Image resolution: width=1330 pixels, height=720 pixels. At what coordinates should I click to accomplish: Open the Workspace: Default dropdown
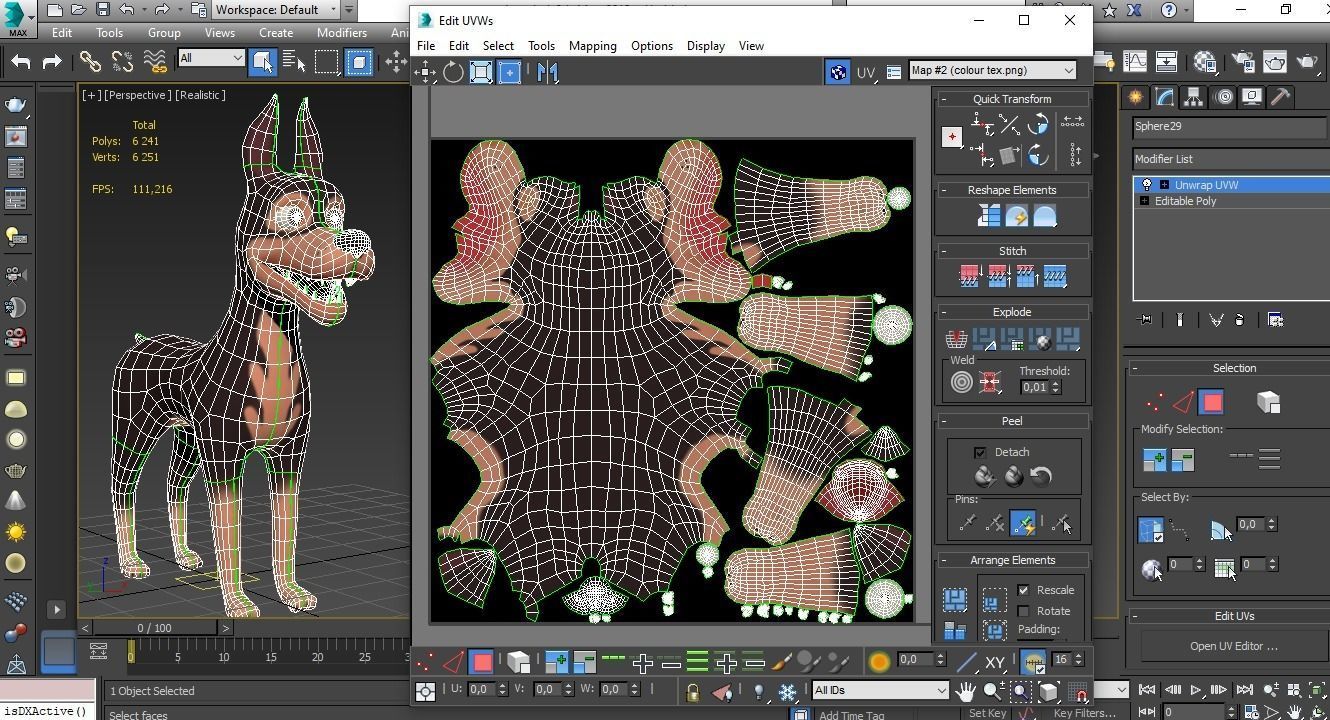click(x=277, y=10)
